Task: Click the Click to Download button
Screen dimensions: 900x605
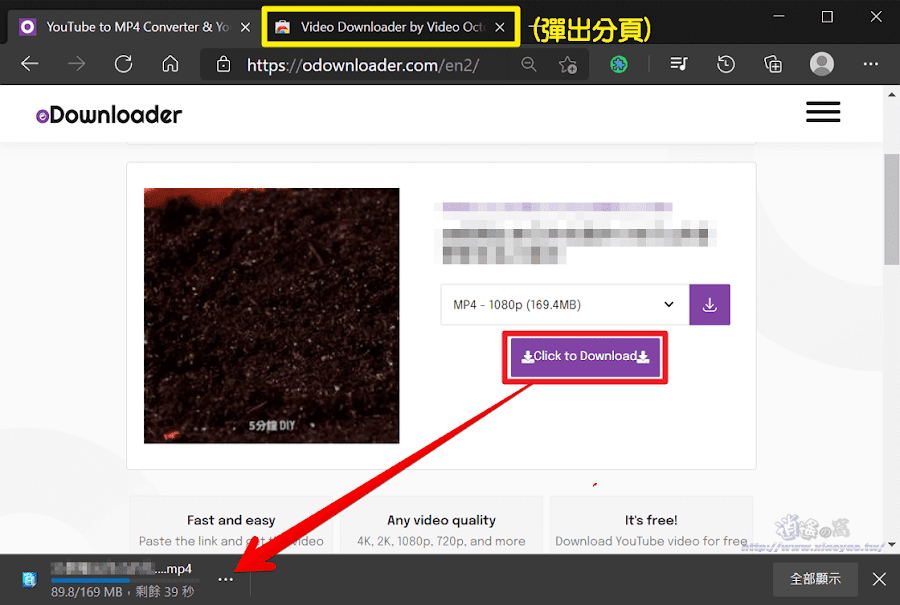Action: click(585, 356)
